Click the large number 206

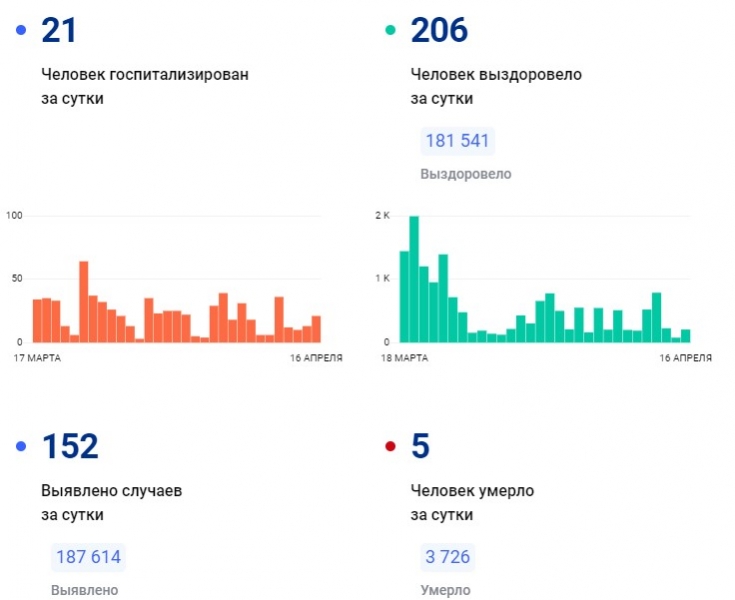pyautogui.click(x=439, y=30)
